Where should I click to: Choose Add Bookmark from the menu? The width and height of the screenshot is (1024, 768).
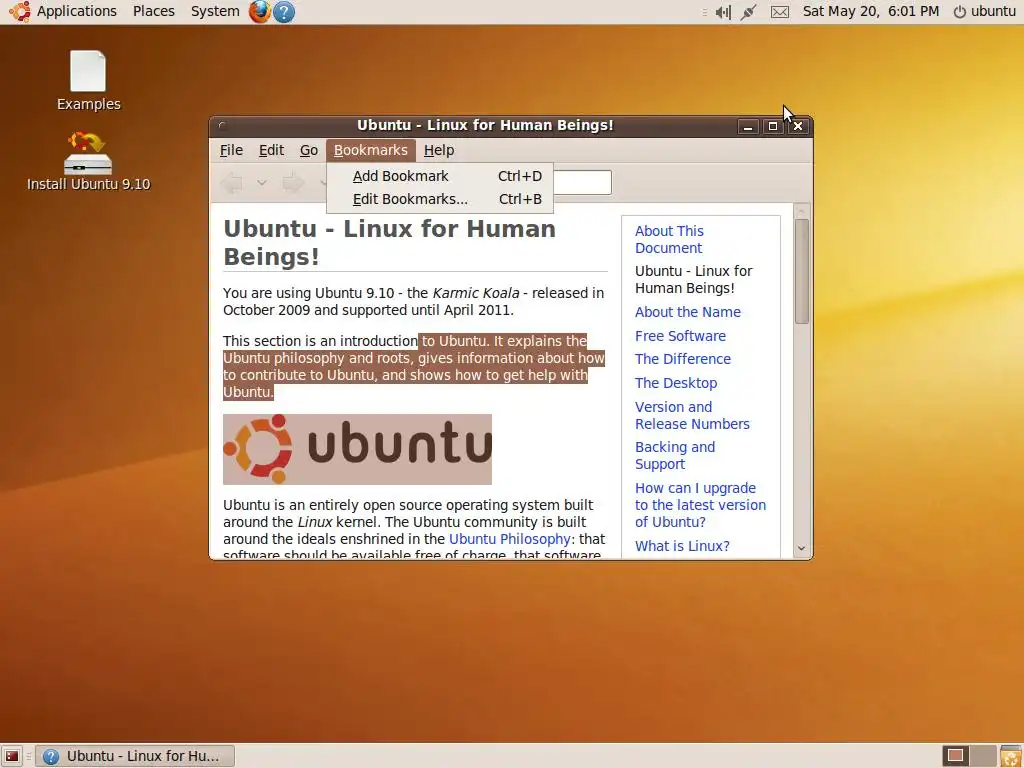(x=440, y=176)
